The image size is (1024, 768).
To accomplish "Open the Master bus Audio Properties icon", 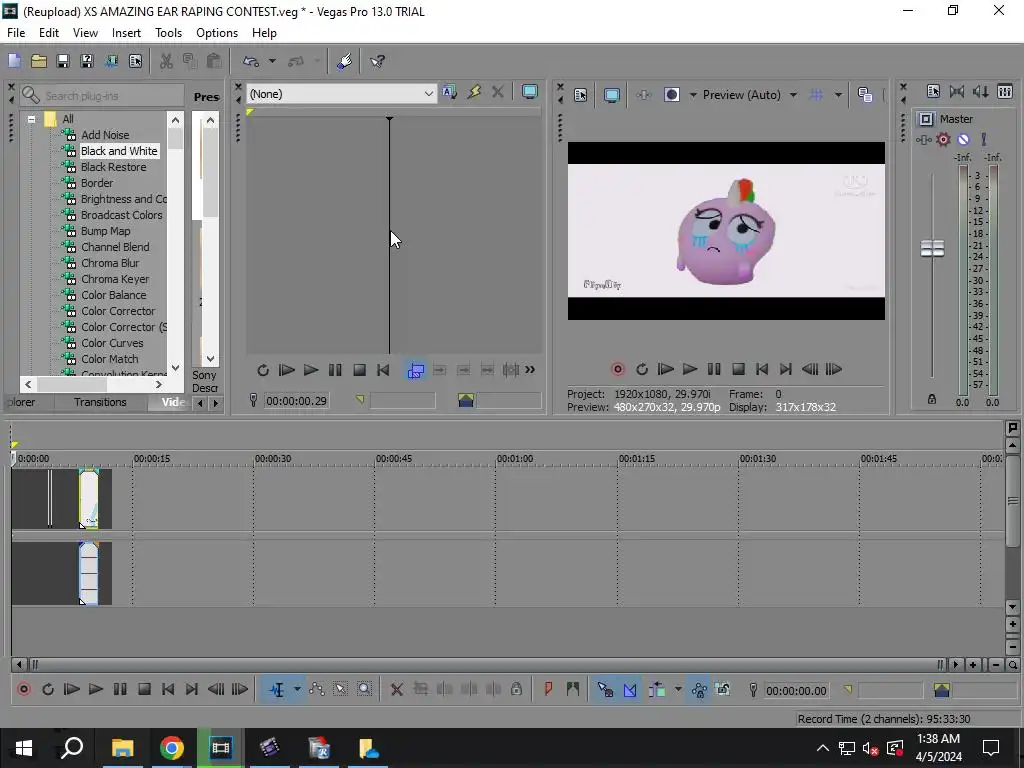I will tap(933, 92).
